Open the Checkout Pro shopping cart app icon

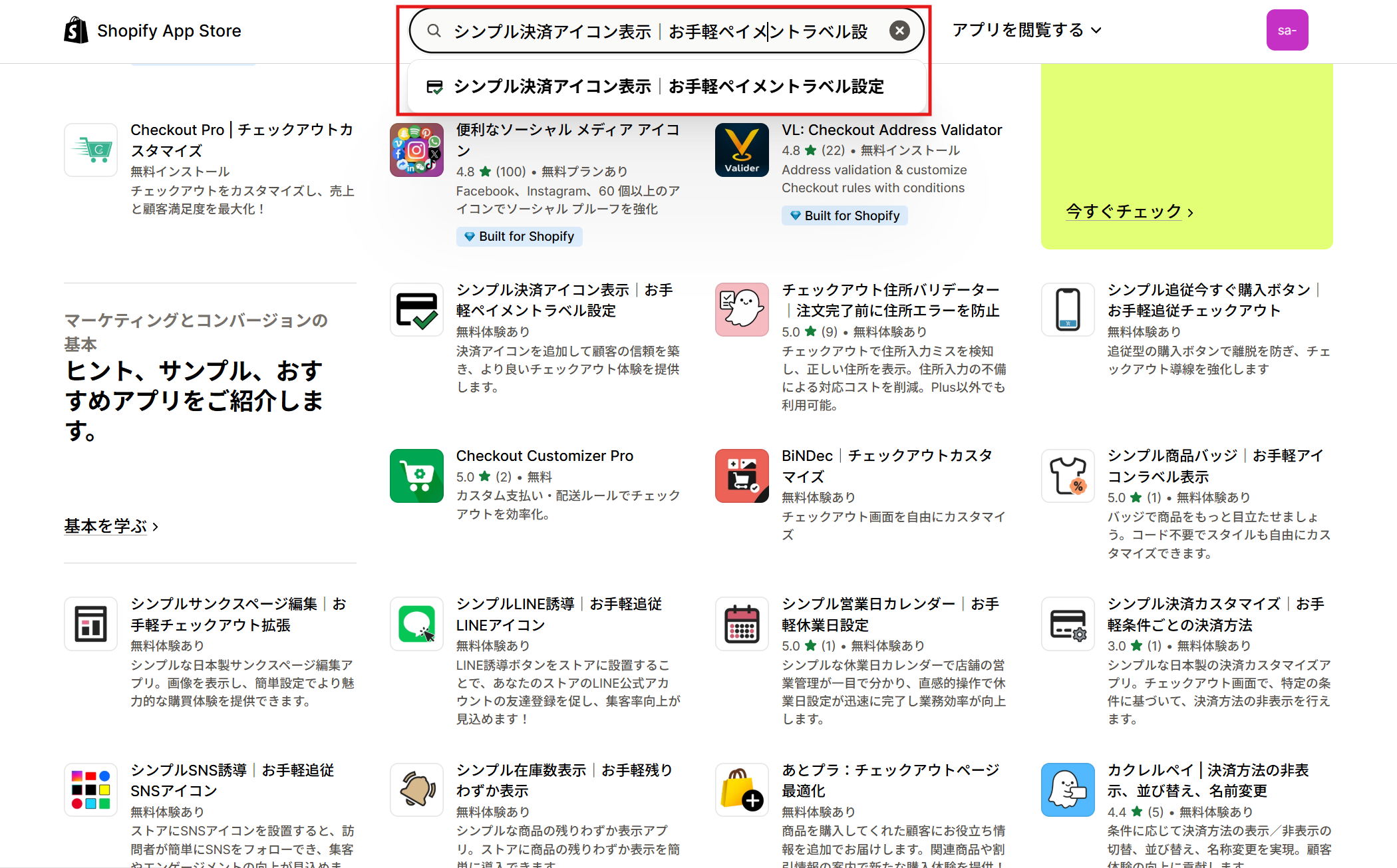tap(90, 150)
